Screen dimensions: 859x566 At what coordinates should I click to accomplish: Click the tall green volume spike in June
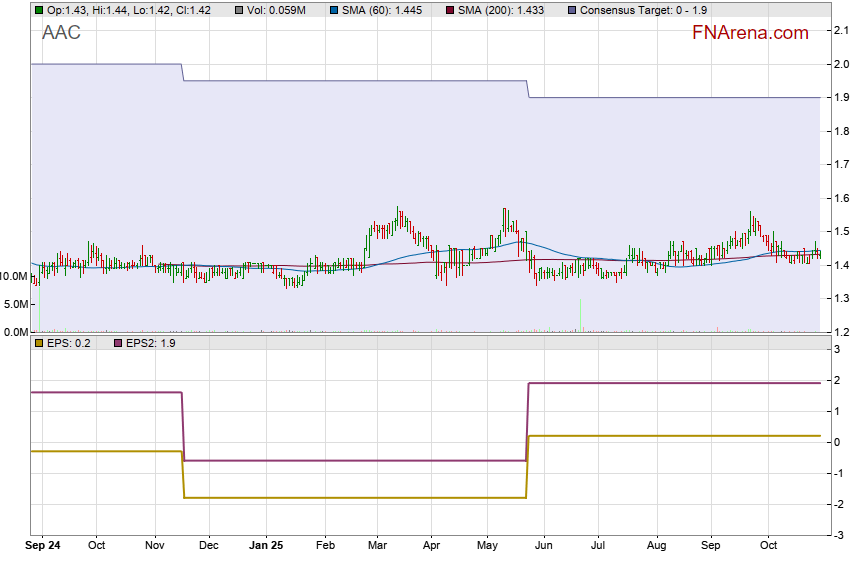pos(580,315)
